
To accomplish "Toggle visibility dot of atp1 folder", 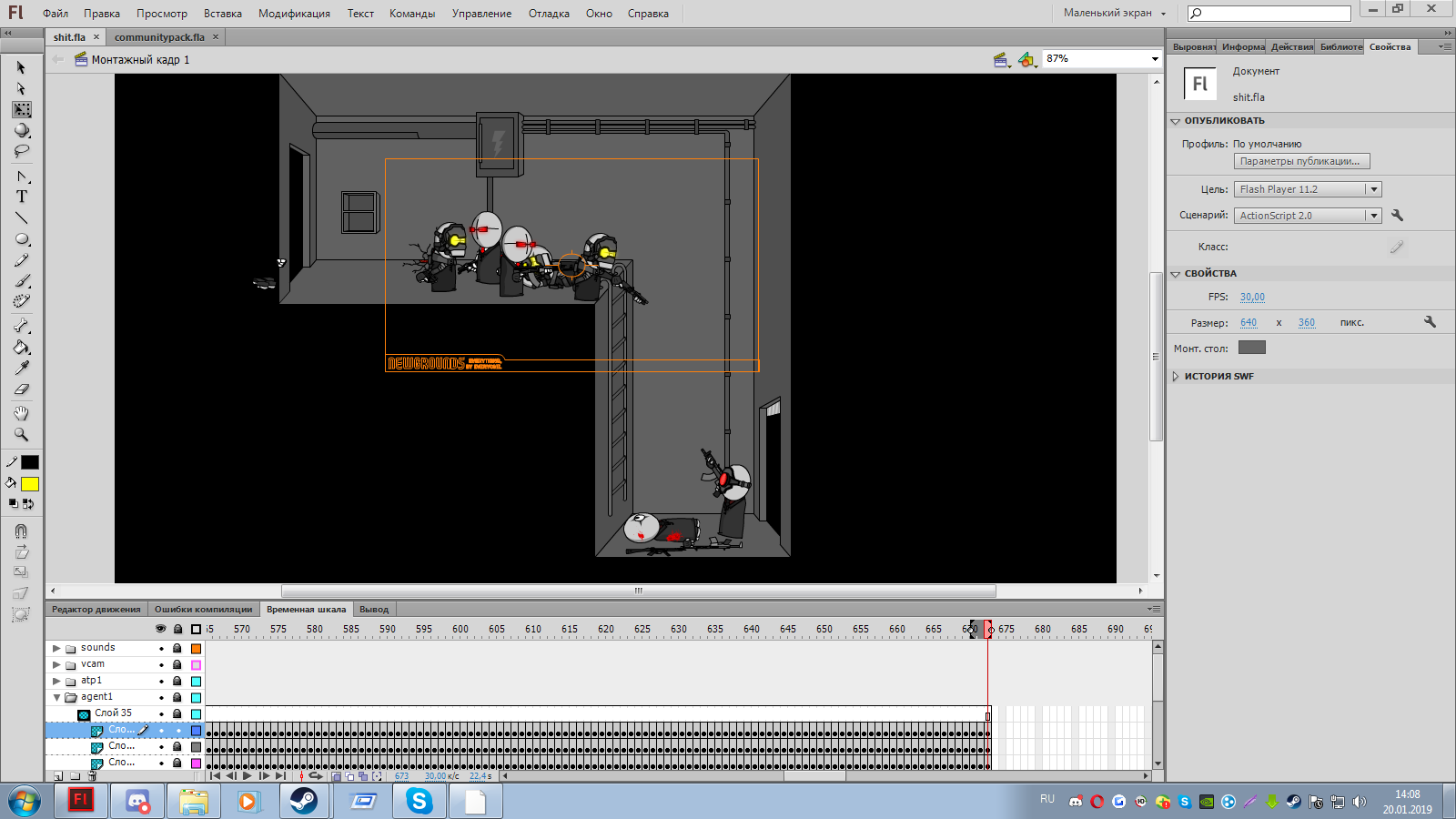I will pyautogui.click(x=161, y=682).
